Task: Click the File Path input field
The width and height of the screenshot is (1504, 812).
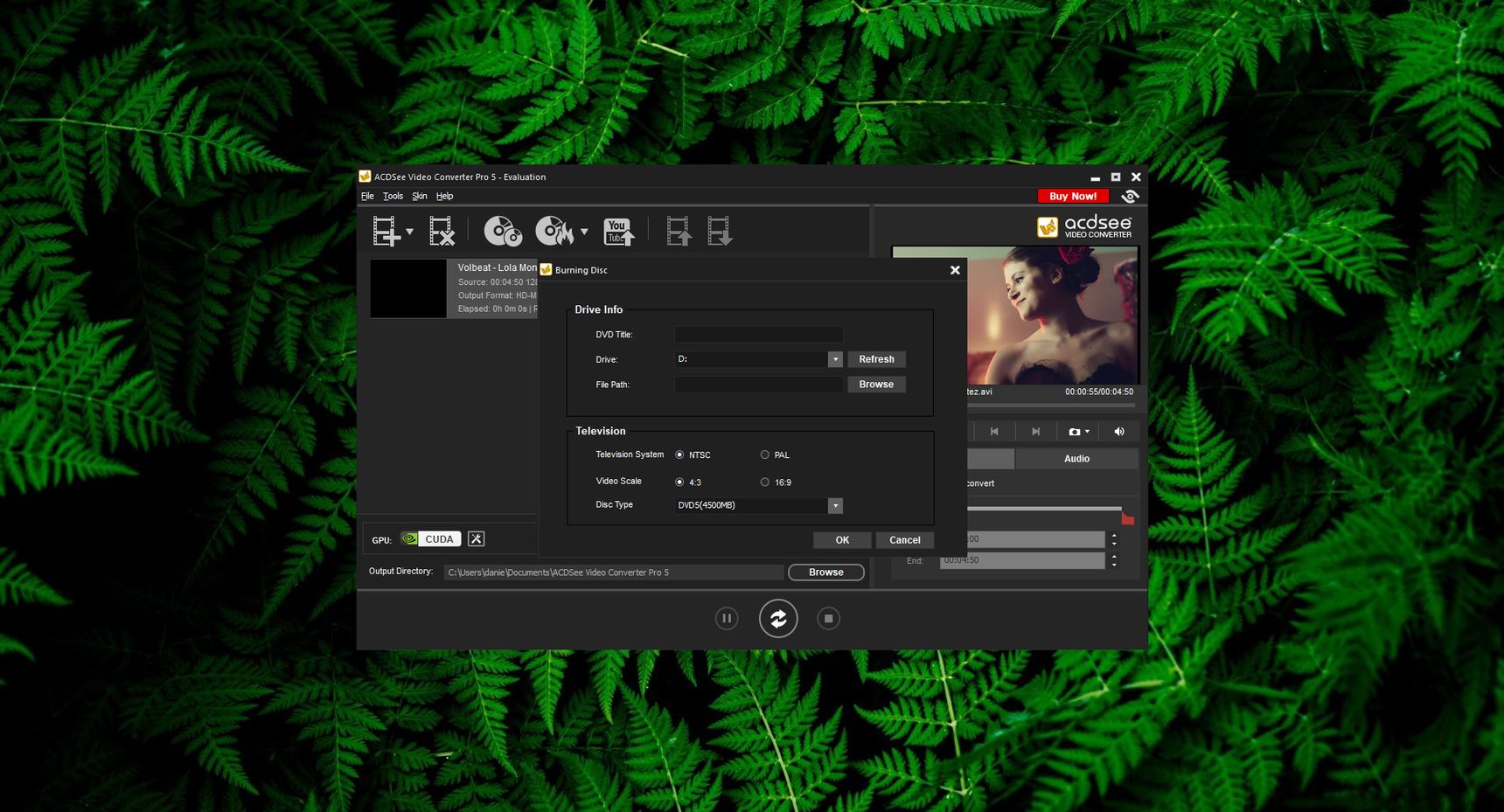Action: (758, 385)
